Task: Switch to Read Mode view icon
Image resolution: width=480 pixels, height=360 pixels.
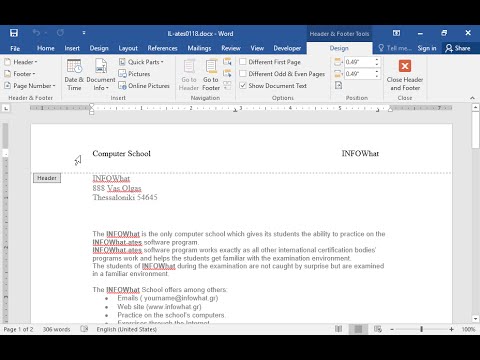Action: [x=338, y=329]
